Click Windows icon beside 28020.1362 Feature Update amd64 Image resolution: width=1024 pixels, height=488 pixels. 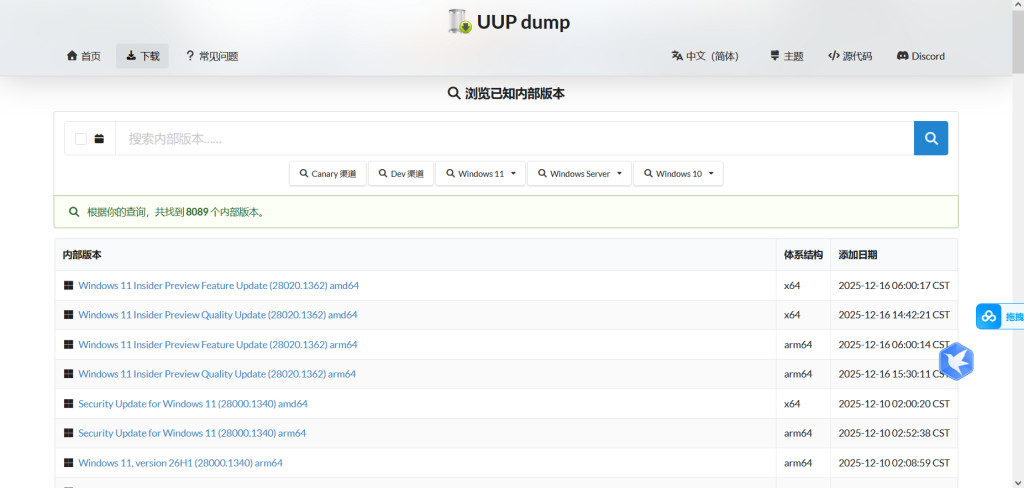[68, 286]
